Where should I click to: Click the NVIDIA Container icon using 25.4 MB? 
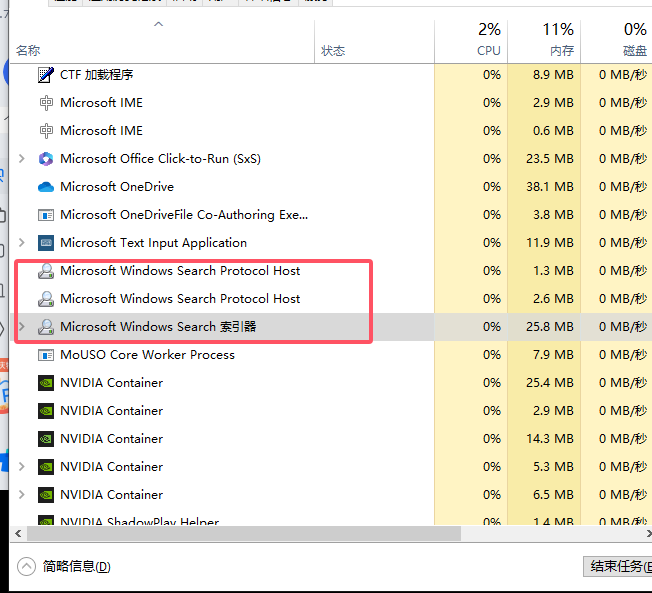(46, 383)
